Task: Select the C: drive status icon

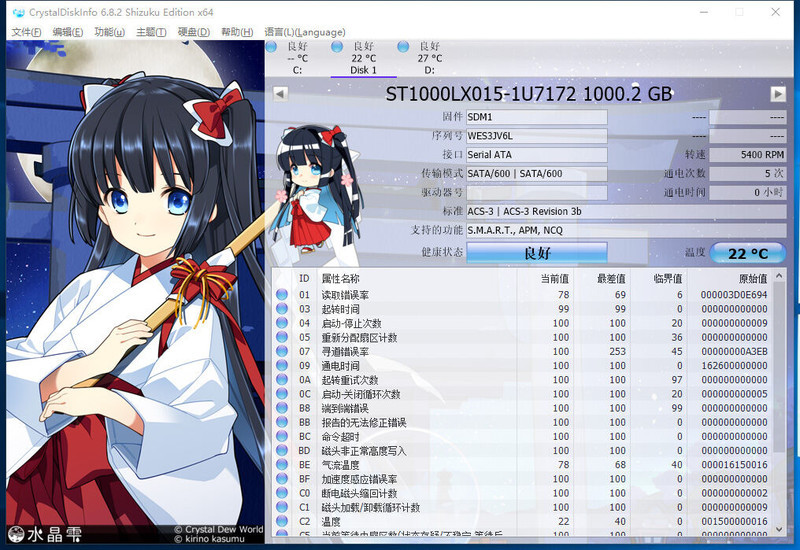Action: (271, 46)
